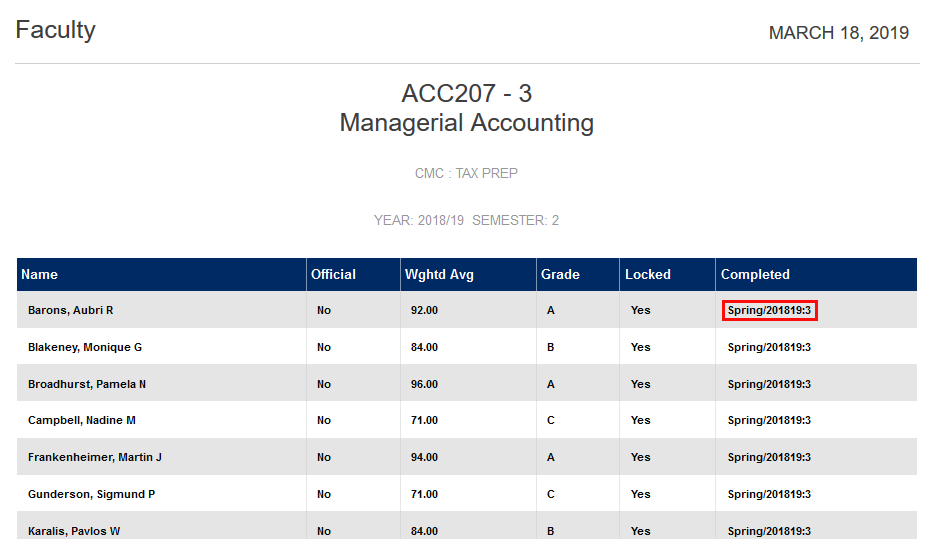Viewport: 936px width, 539px height.
Task: Click the ACC207 - 3 course code title
Action: coord(466,93)
